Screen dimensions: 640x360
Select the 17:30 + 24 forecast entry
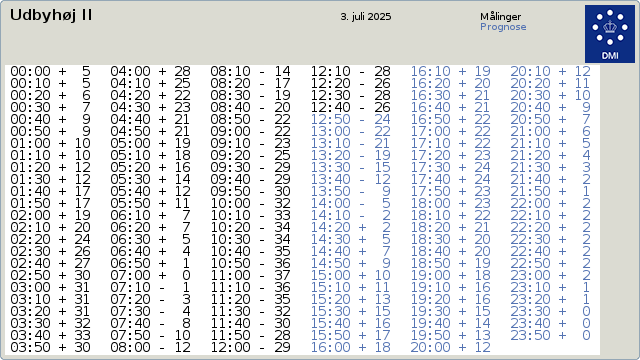tap(450, 167)
